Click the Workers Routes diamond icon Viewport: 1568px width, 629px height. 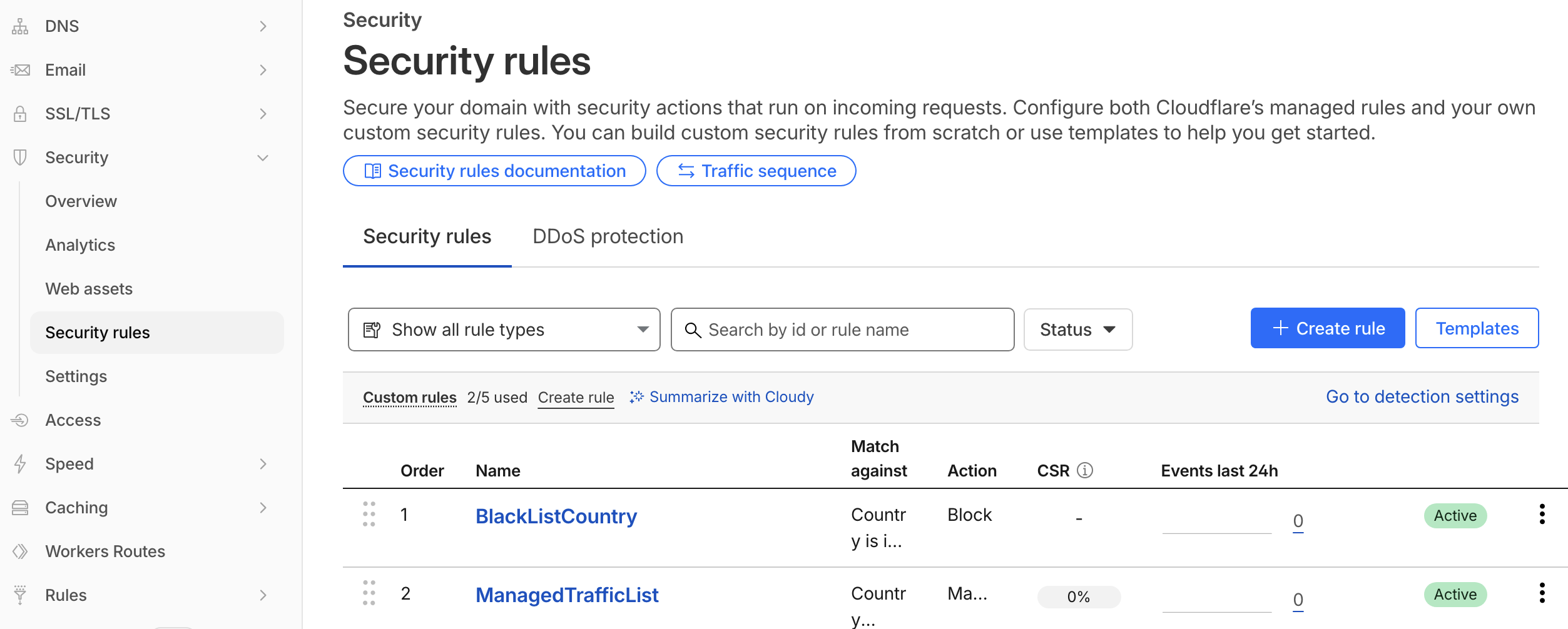click(20, 551)
